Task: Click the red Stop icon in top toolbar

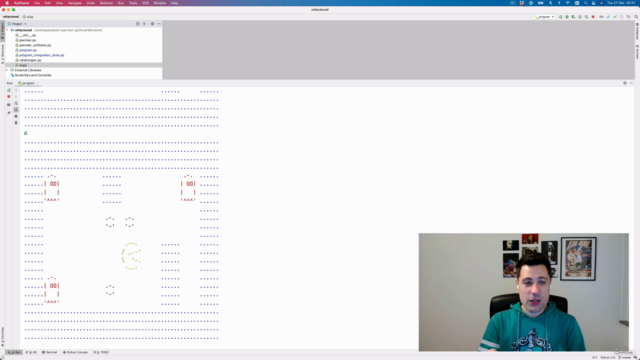Action: click(x=593, y=17)
